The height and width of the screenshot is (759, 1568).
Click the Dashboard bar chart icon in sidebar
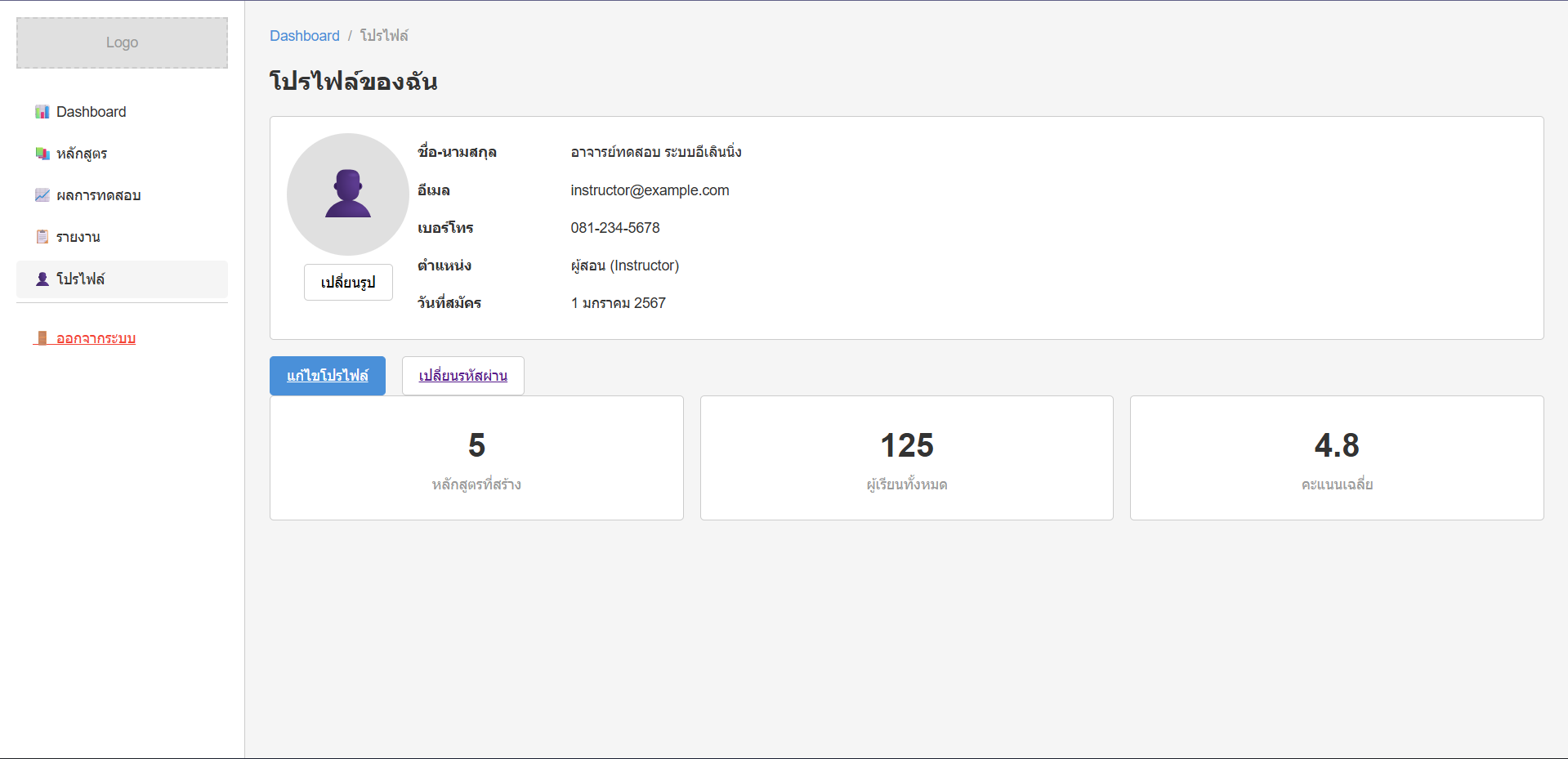[42, 112]
